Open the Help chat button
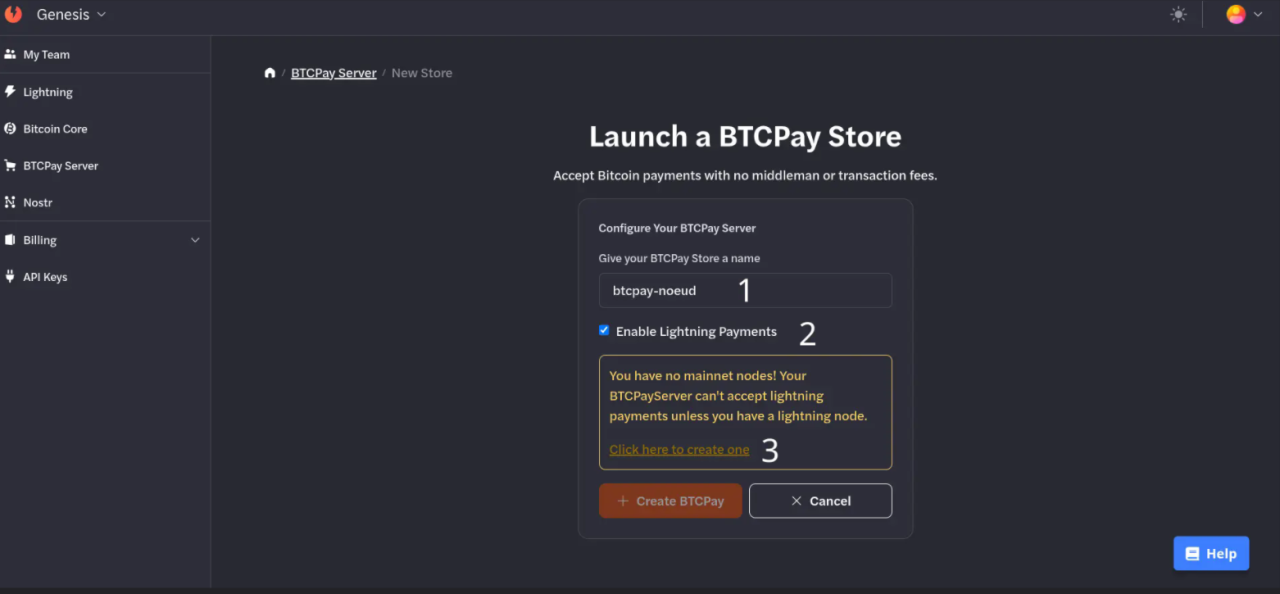The height and width of the screenshot is (594, 1280). coord(1211,553)
